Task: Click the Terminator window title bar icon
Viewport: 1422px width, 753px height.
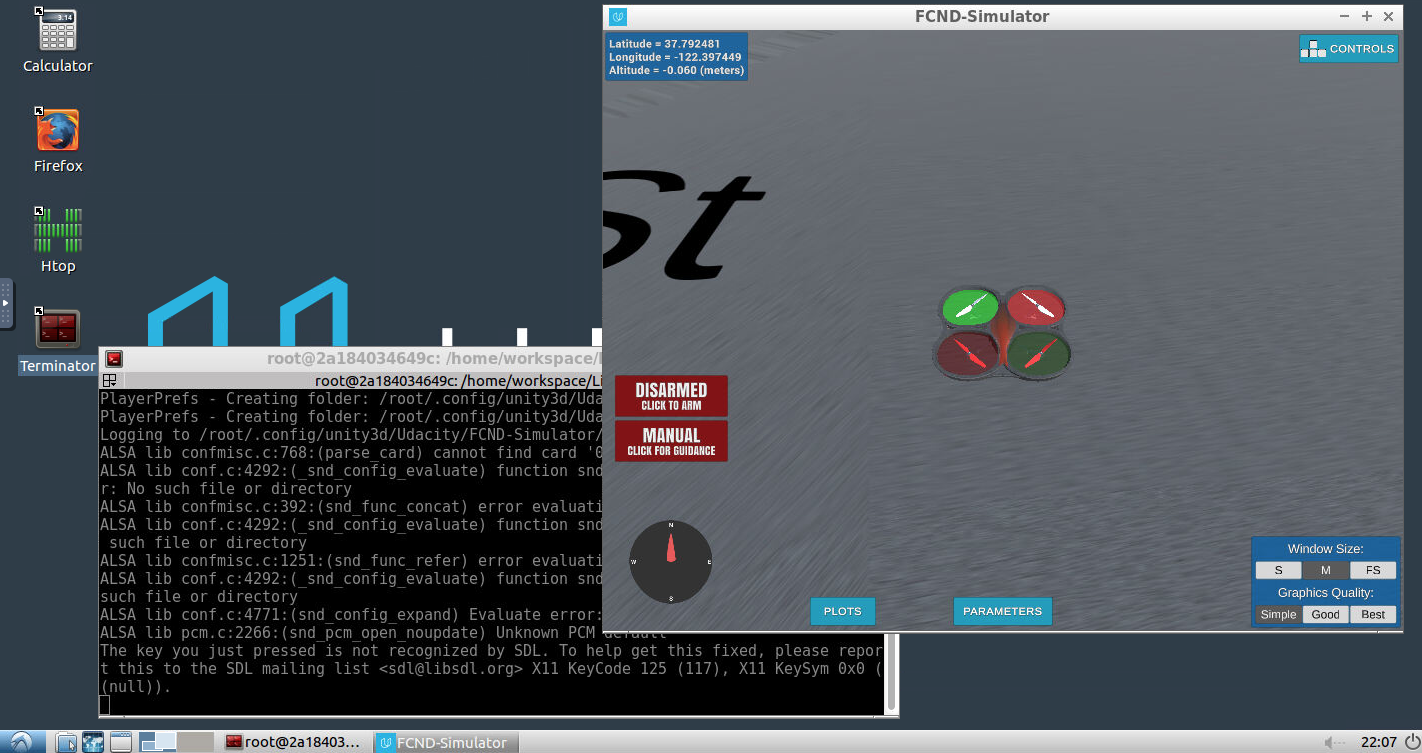Action: point(115,359)
